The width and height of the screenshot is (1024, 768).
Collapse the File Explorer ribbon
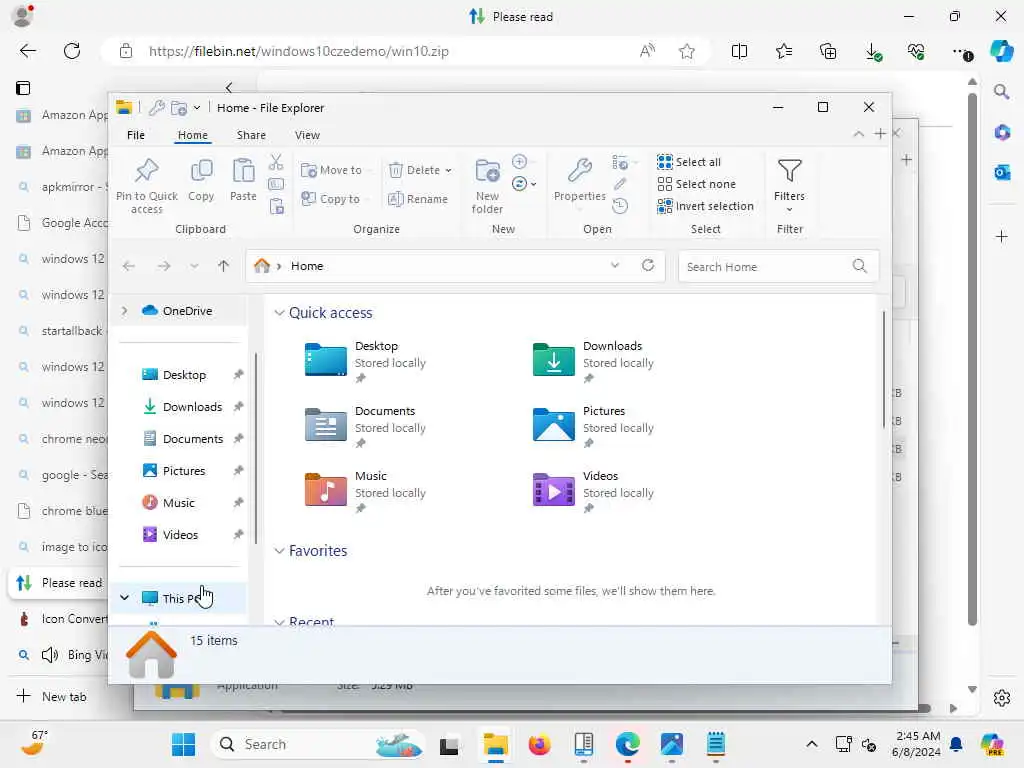859,134
